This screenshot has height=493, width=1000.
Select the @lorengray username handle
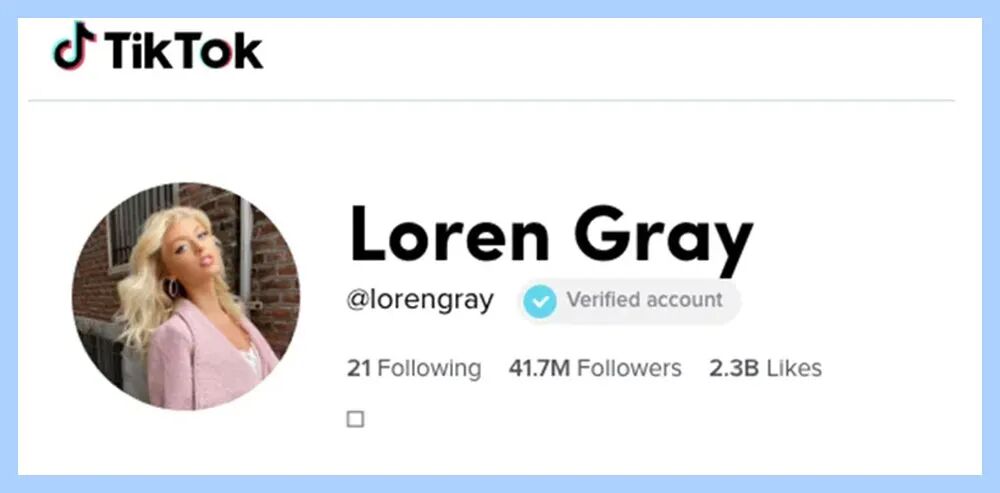tap(420, 300)
